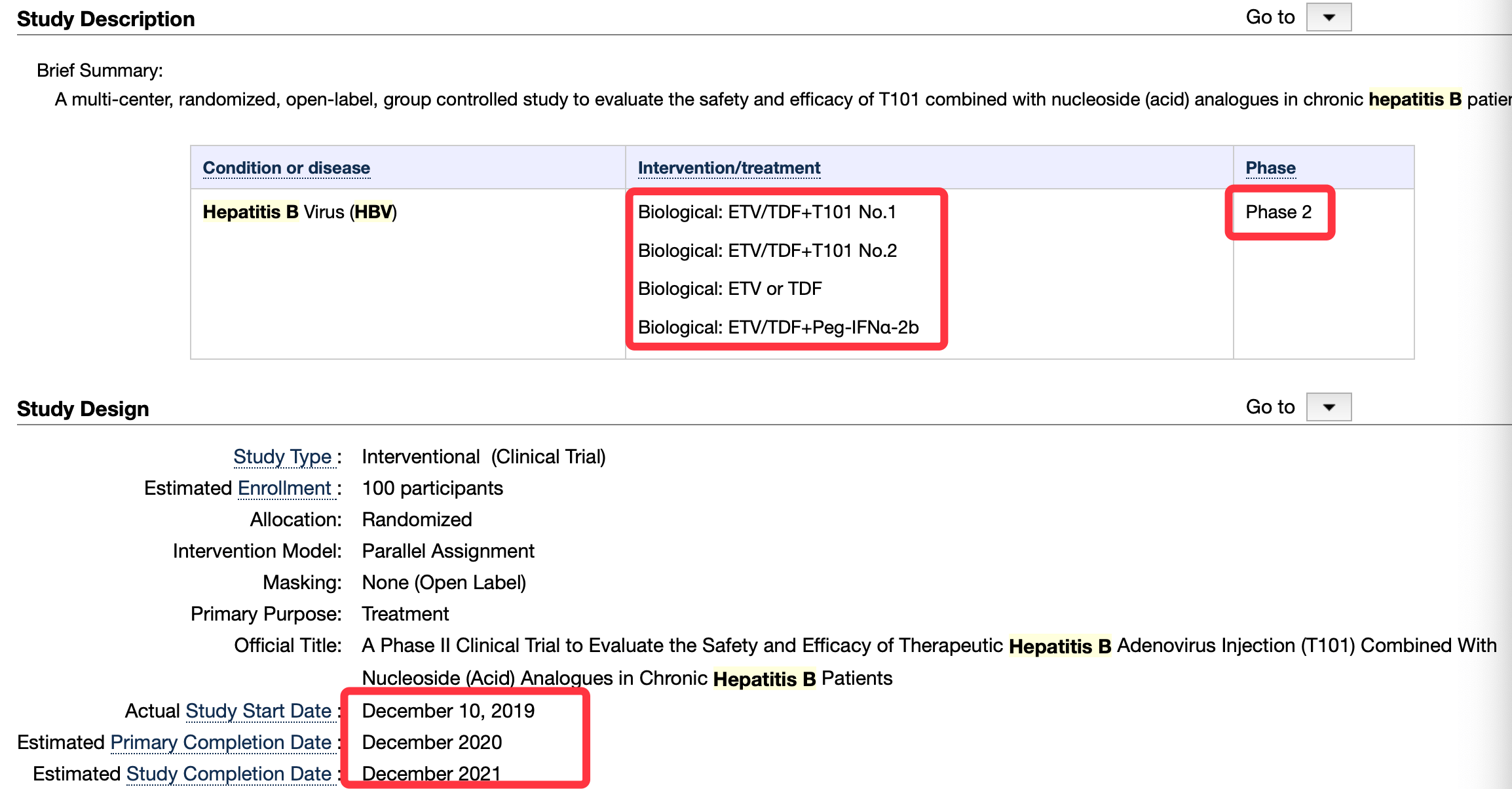Select the 'Phase 2' cell value
1512x789 pixels.
pyautogui.click(x=1278, y=212)
